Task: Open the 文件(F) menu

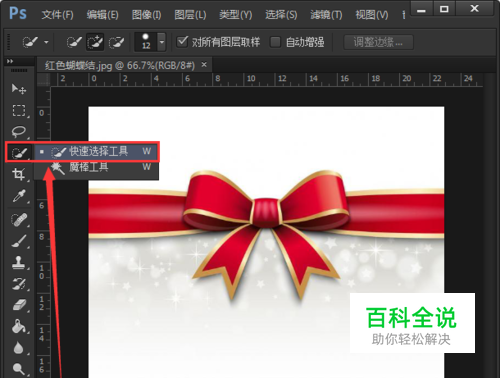Action: [57, 15]
